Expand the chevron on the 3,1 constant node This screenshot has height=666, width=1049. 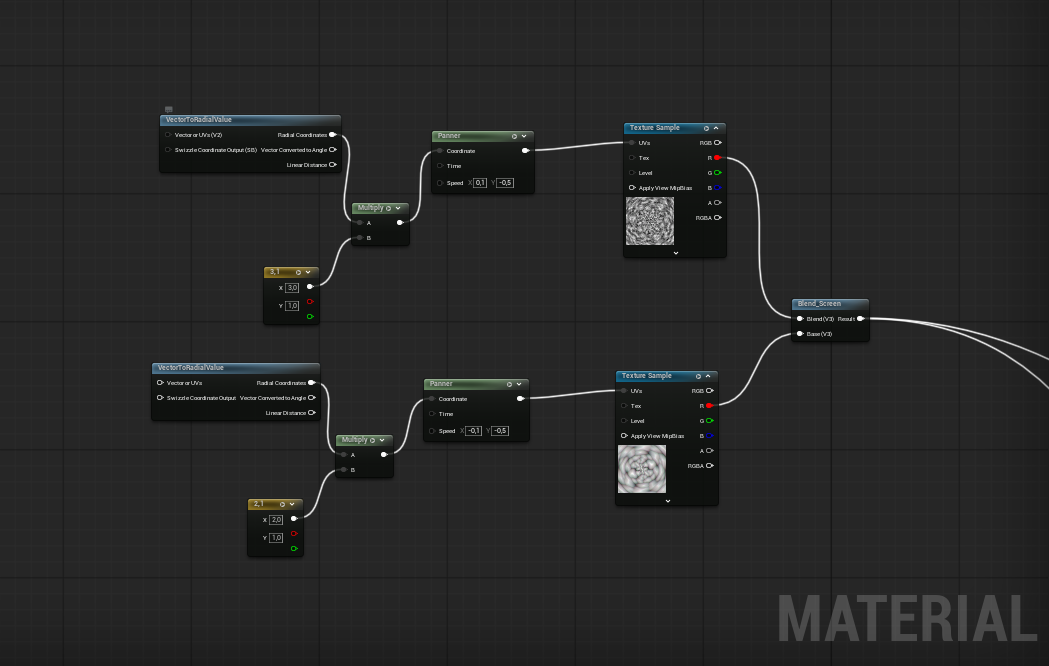[x=308, y=272]
